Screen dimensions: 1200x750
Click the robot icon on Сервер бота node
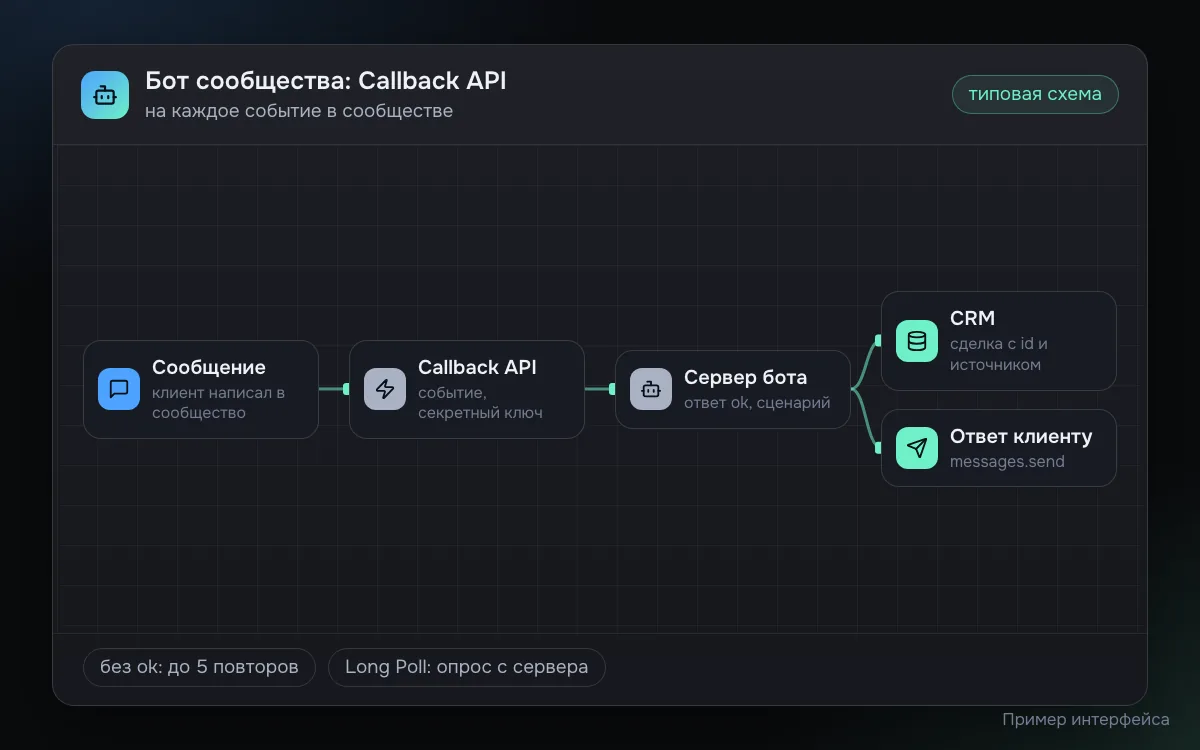651,389
